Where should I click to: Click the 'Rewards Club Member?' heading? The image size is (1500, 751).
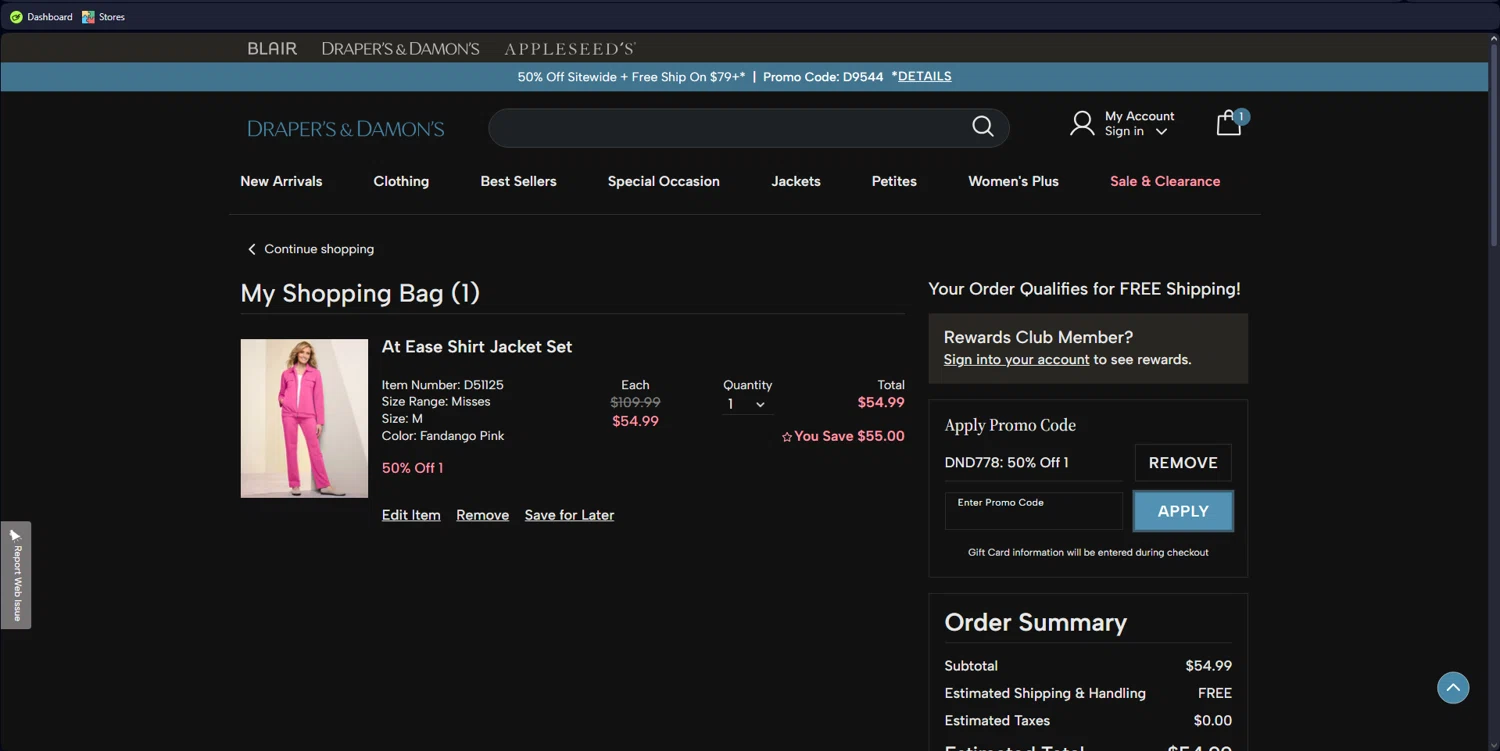1038,337
